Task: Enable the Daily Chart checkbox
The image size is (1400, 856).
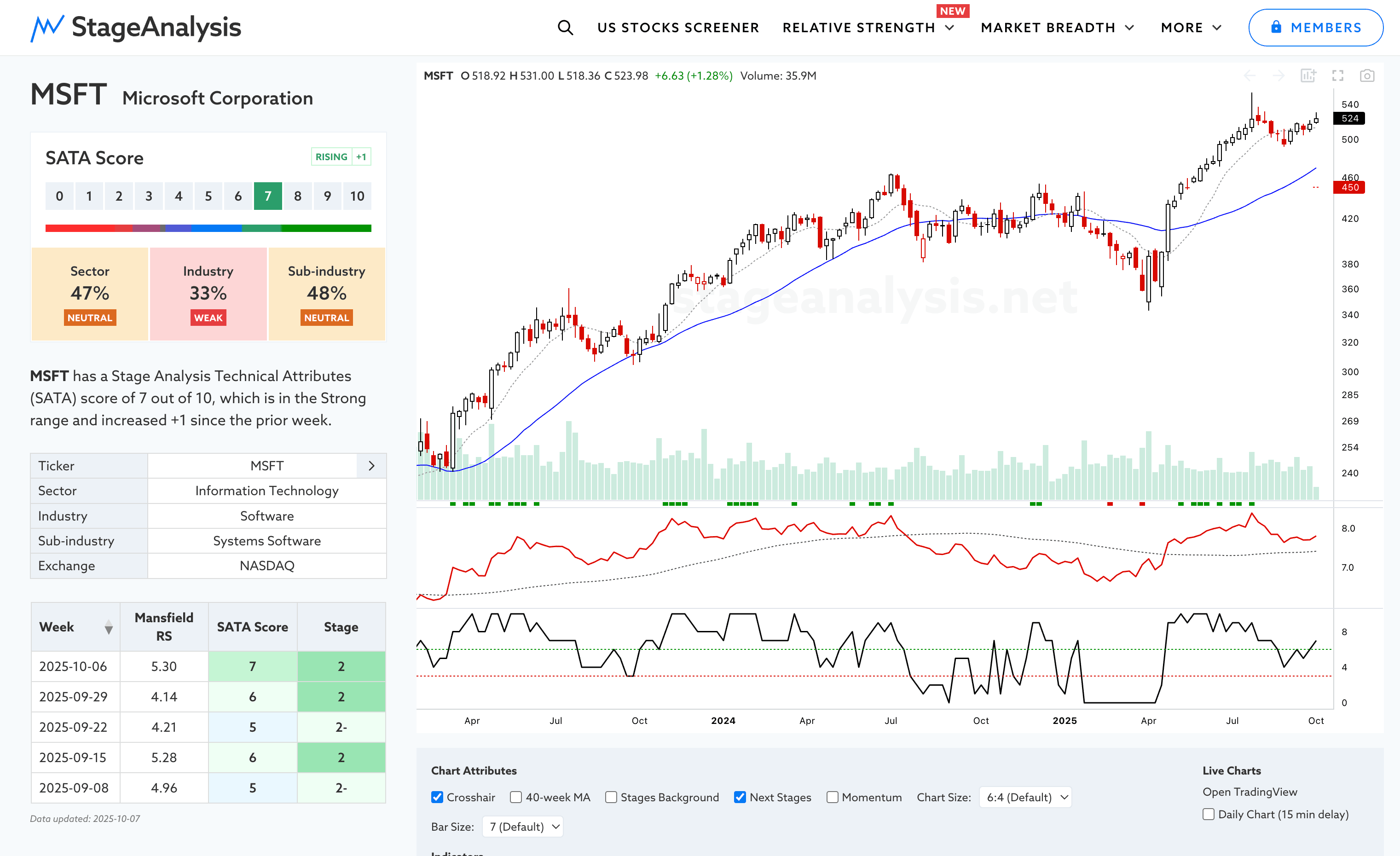Action: 1209,814
